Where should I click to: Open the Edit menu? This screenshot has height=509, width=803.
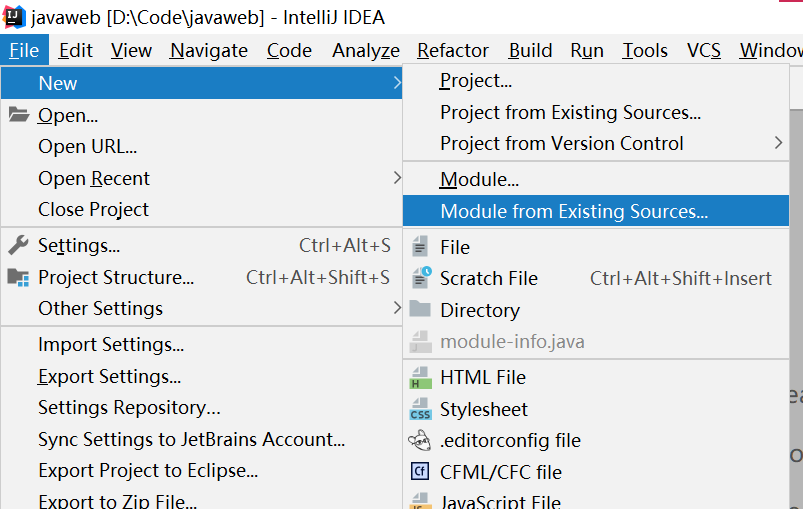pyautogui.click(x=75, y=50)
